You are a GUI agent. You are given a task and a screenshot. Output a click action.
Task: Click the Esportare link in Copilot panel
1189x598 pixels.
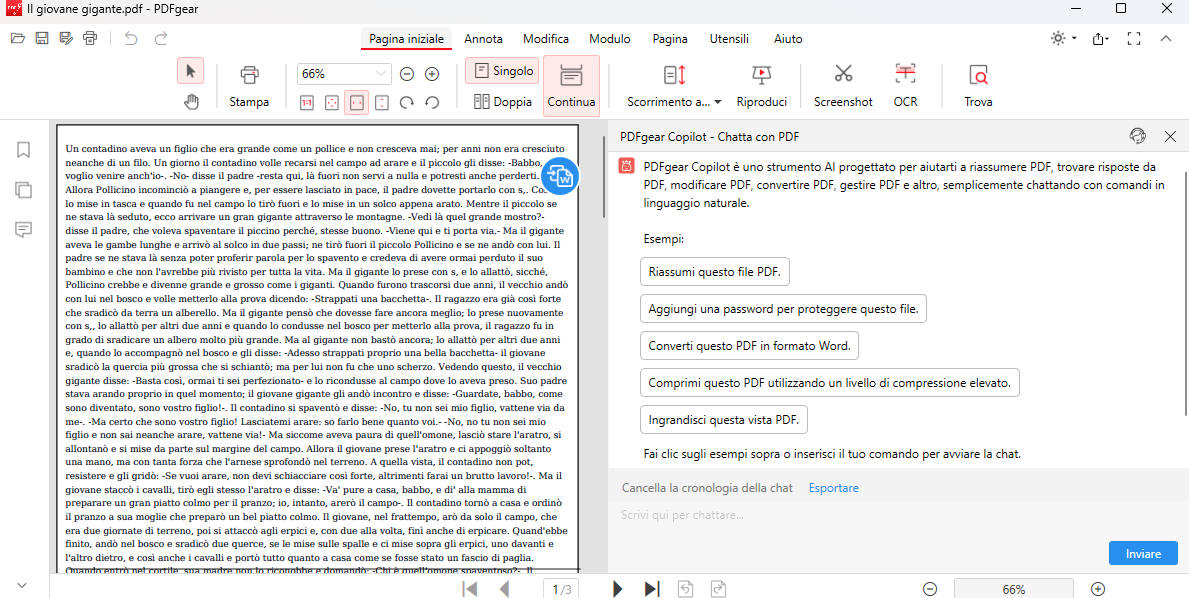[x=831, y=487]
